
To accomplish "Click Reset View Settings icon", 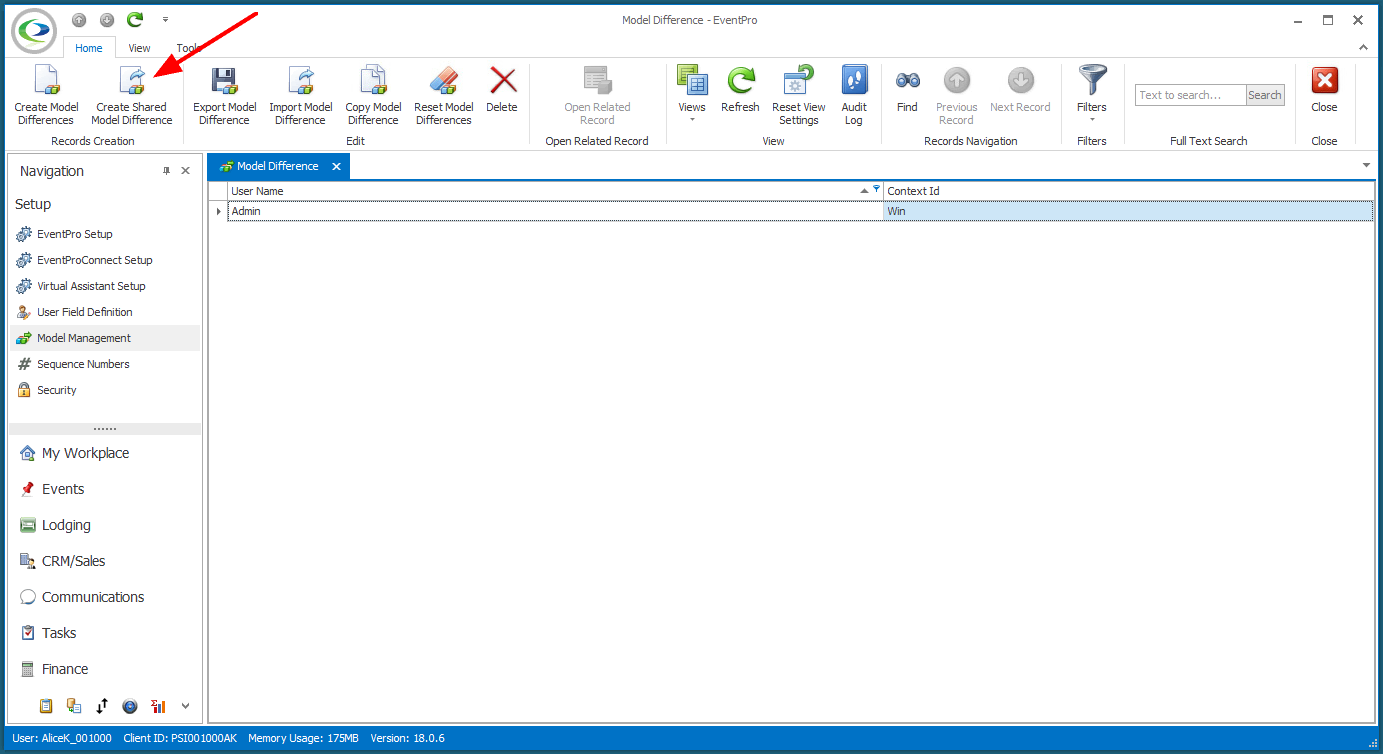I will pyautogui.click(x=799, y=81).
